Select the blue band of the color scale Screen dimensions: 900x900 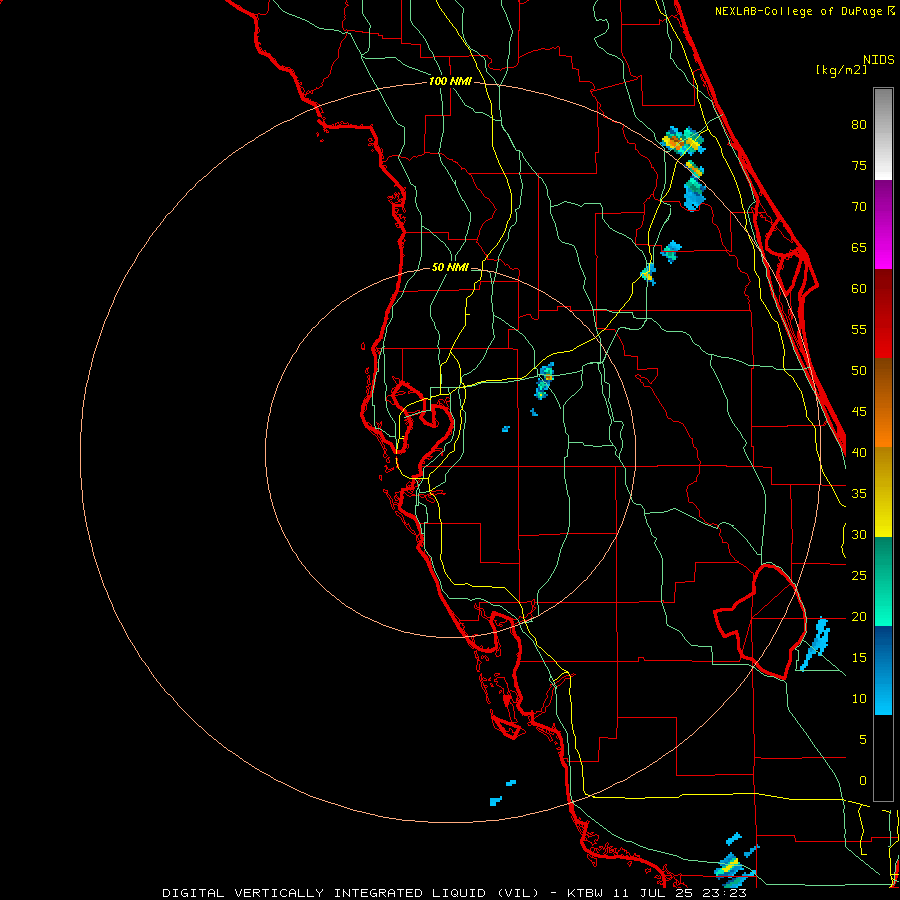883,670
